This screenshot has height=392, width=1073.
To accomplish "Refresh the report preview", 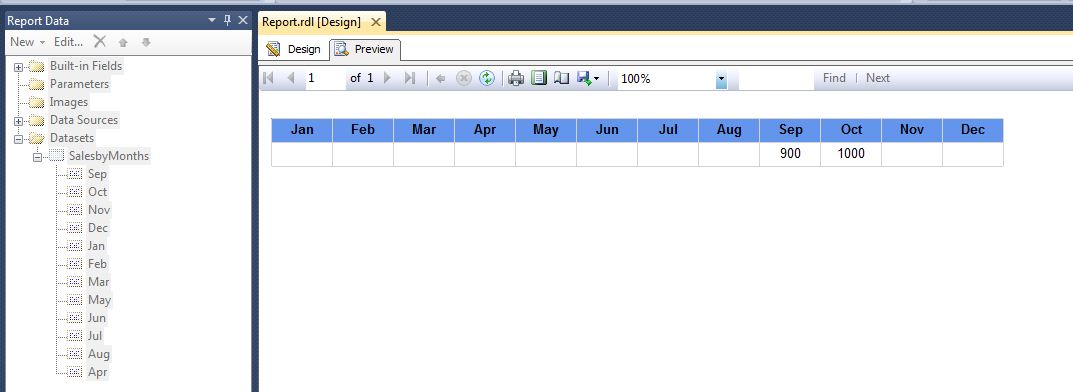I will 487,79.
